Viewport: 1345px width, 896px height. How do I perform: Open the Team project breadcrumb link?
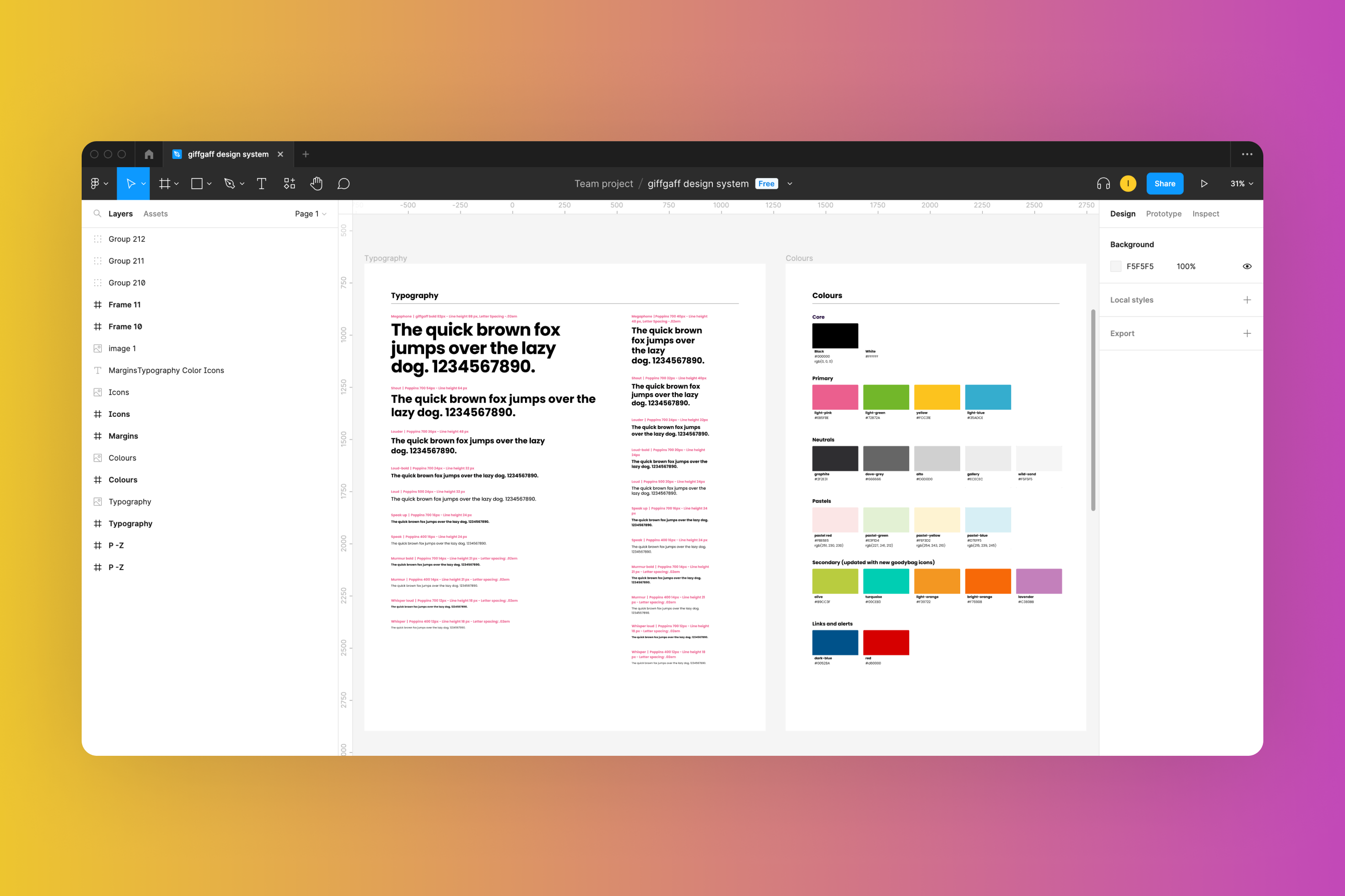click(x=603, y=183)
